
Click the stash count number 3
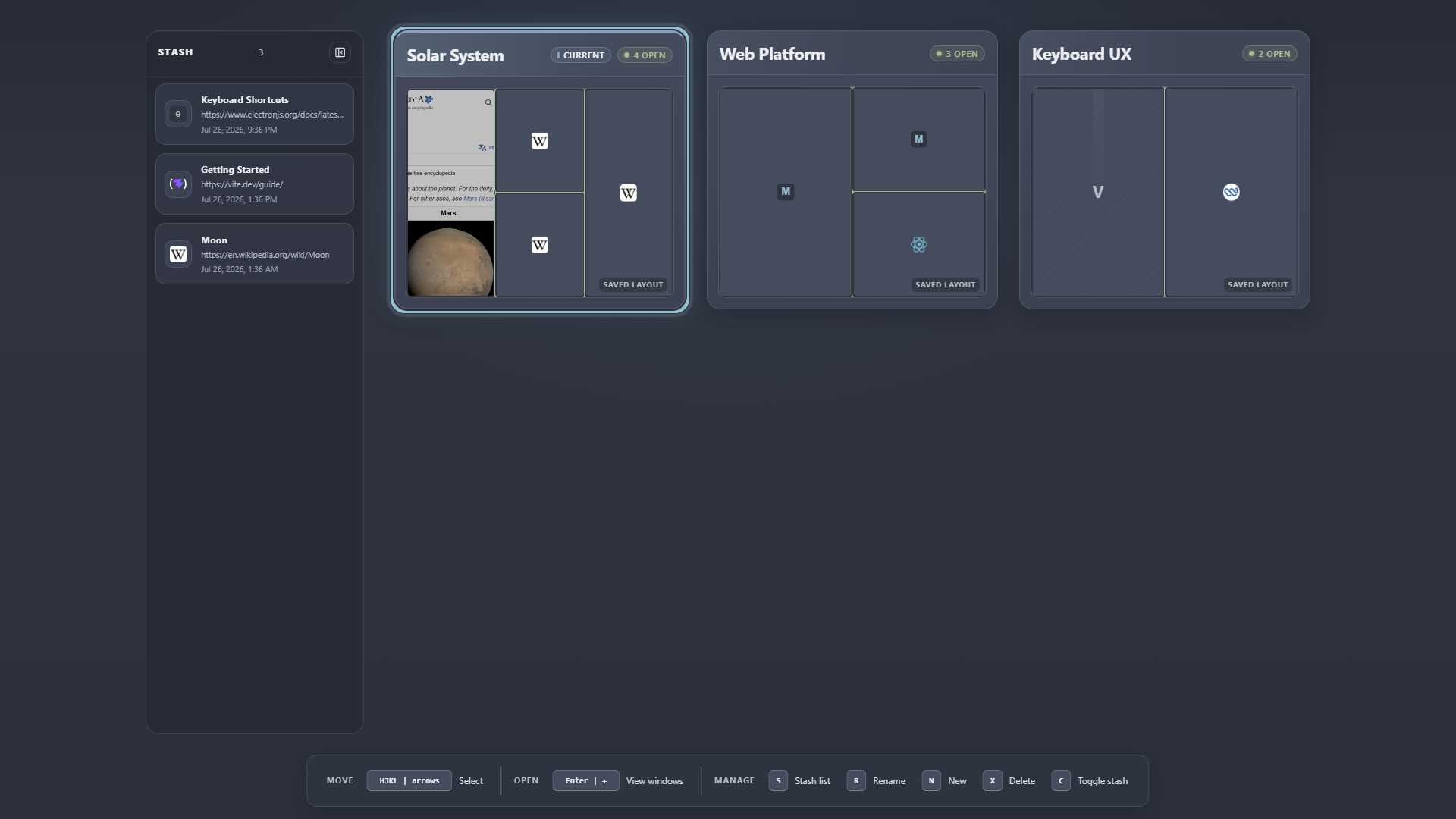tap(261, 52)
